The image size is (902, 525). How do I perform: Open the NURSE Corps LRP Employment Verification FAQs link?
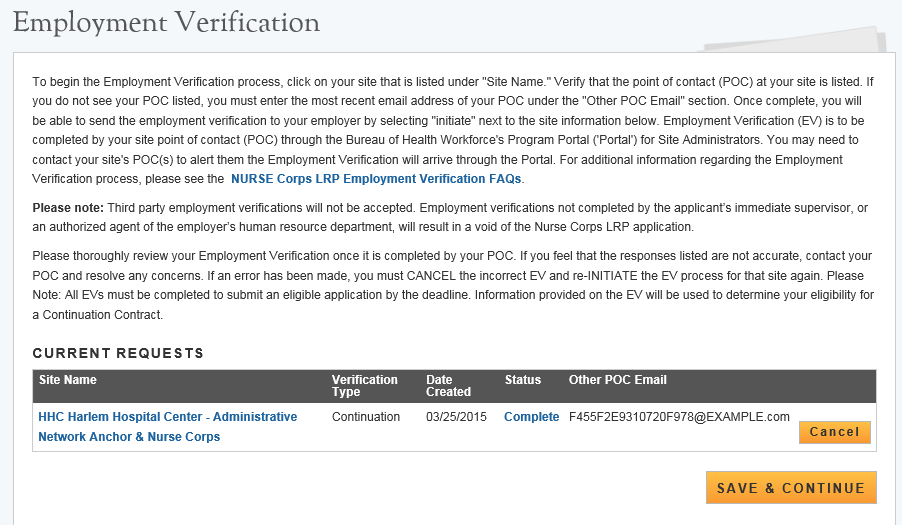pos(376,179)
